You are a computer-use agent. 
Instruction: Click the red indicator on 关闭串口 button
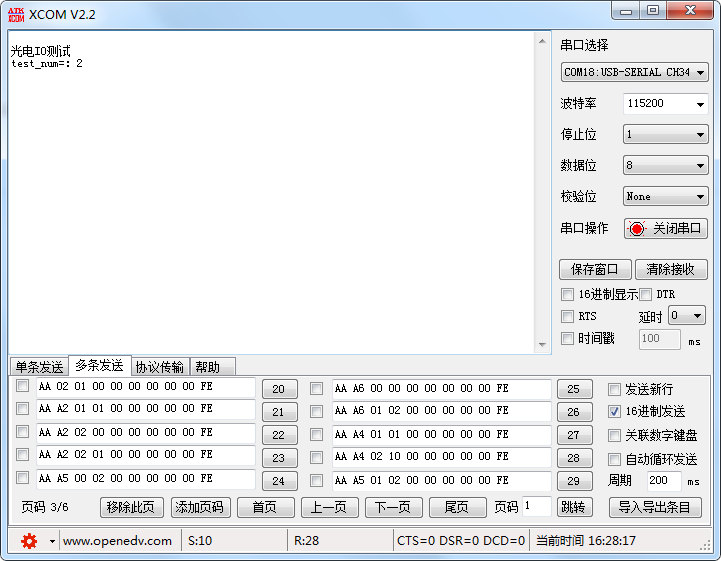[637, 229]
